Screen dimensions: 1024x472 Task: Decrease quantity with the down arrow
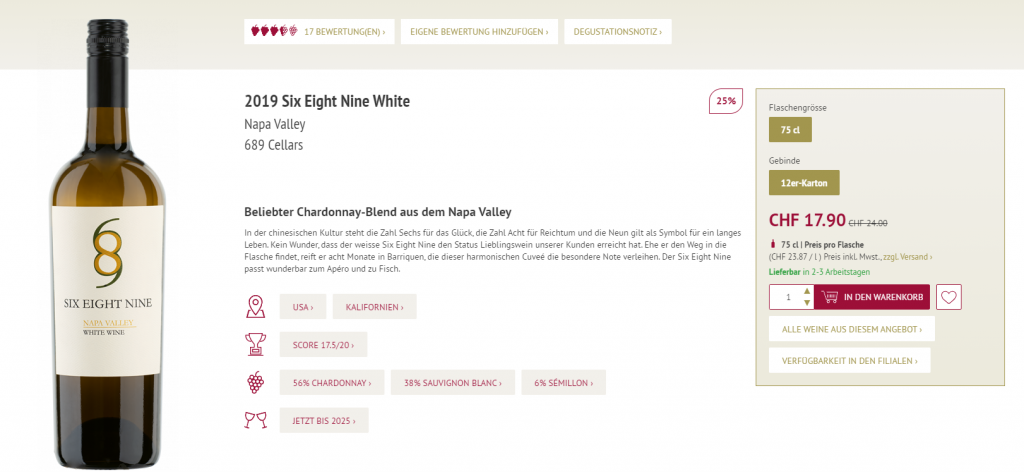tap(807, 303)
